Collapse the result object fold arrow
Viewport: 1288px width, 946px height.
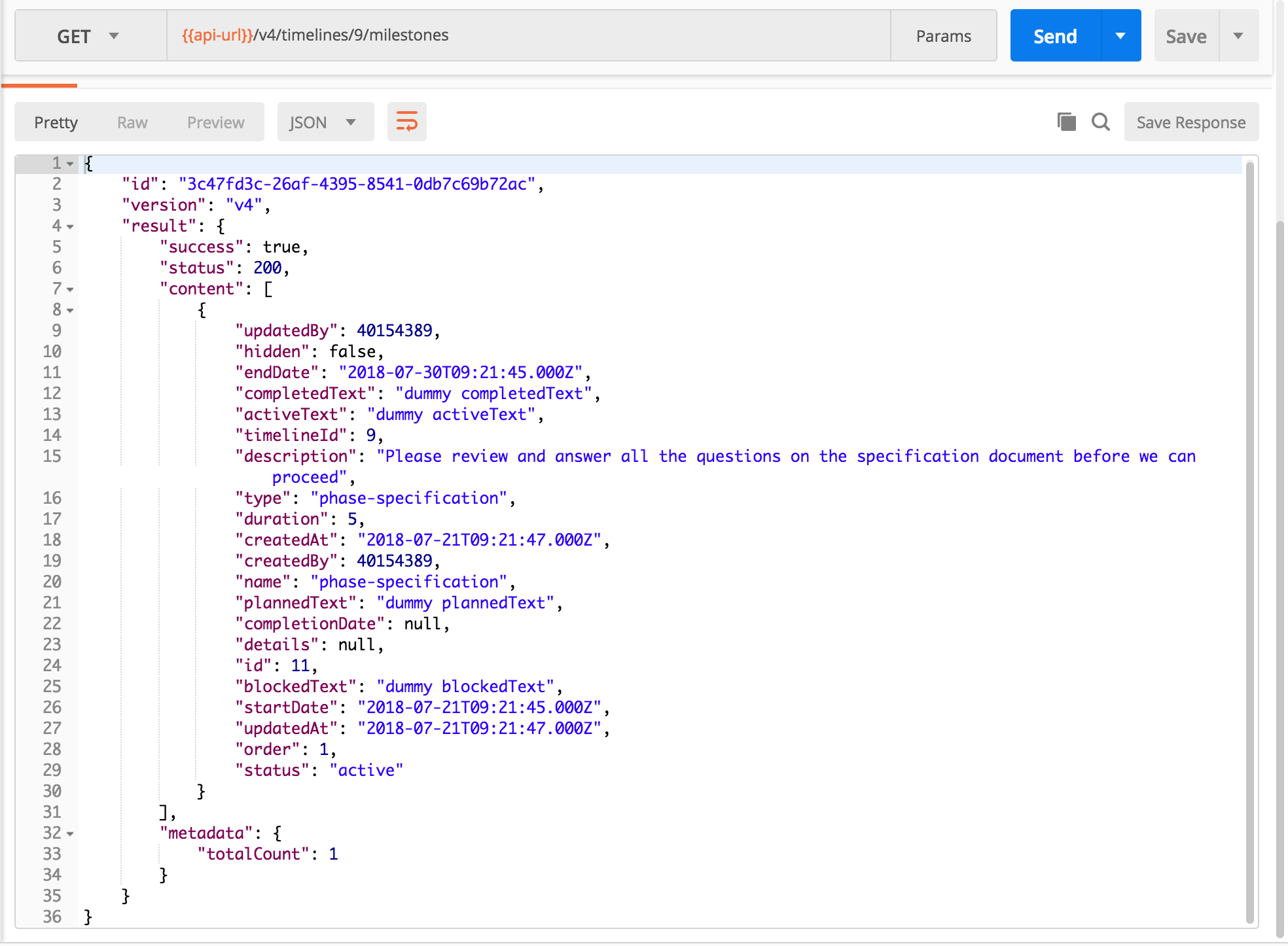(70, 227)
